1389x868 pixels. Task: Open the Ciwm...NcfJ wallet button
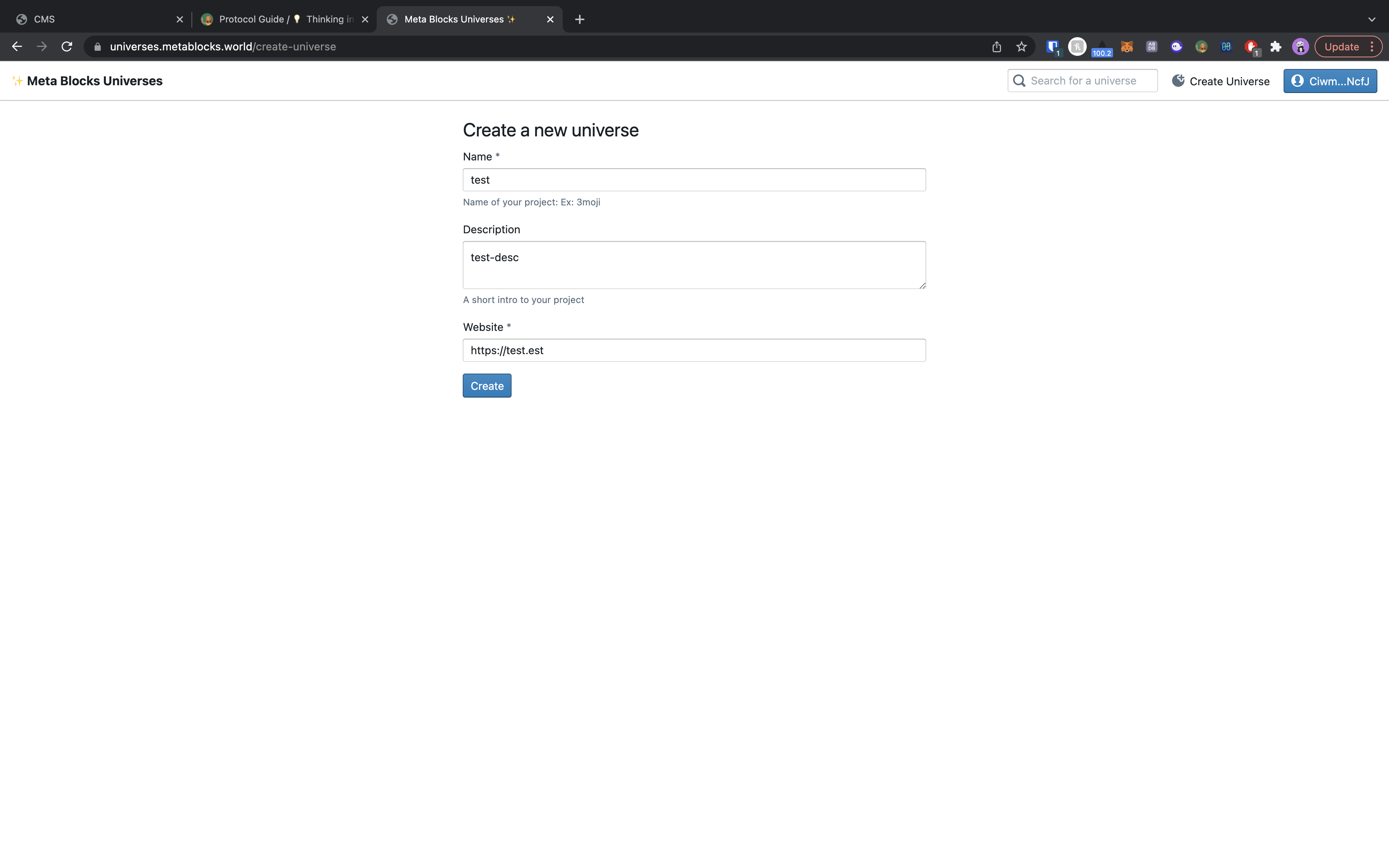(x=1330, y=81)
